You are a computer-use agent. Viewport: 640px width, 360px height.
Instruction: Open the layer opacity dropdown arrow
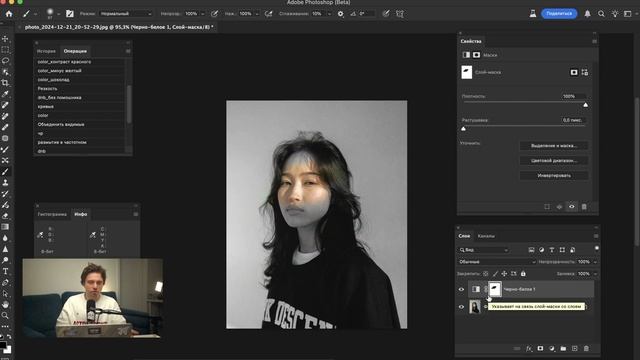(x=595, y=262)
